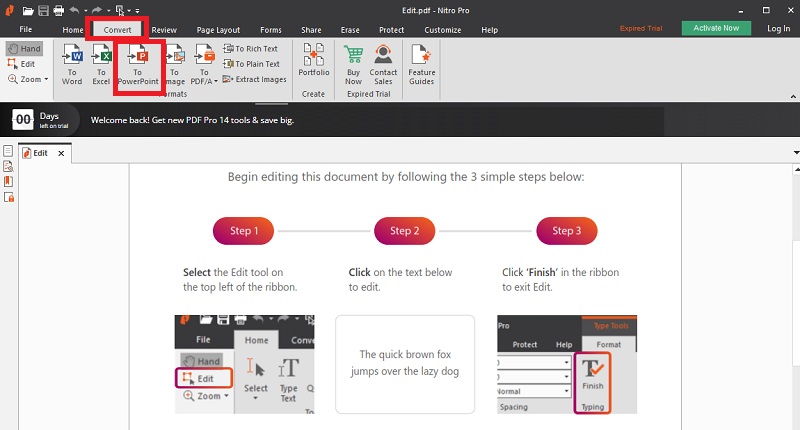
Task: Click the Step 2 badge
Action: pos(405,231)
